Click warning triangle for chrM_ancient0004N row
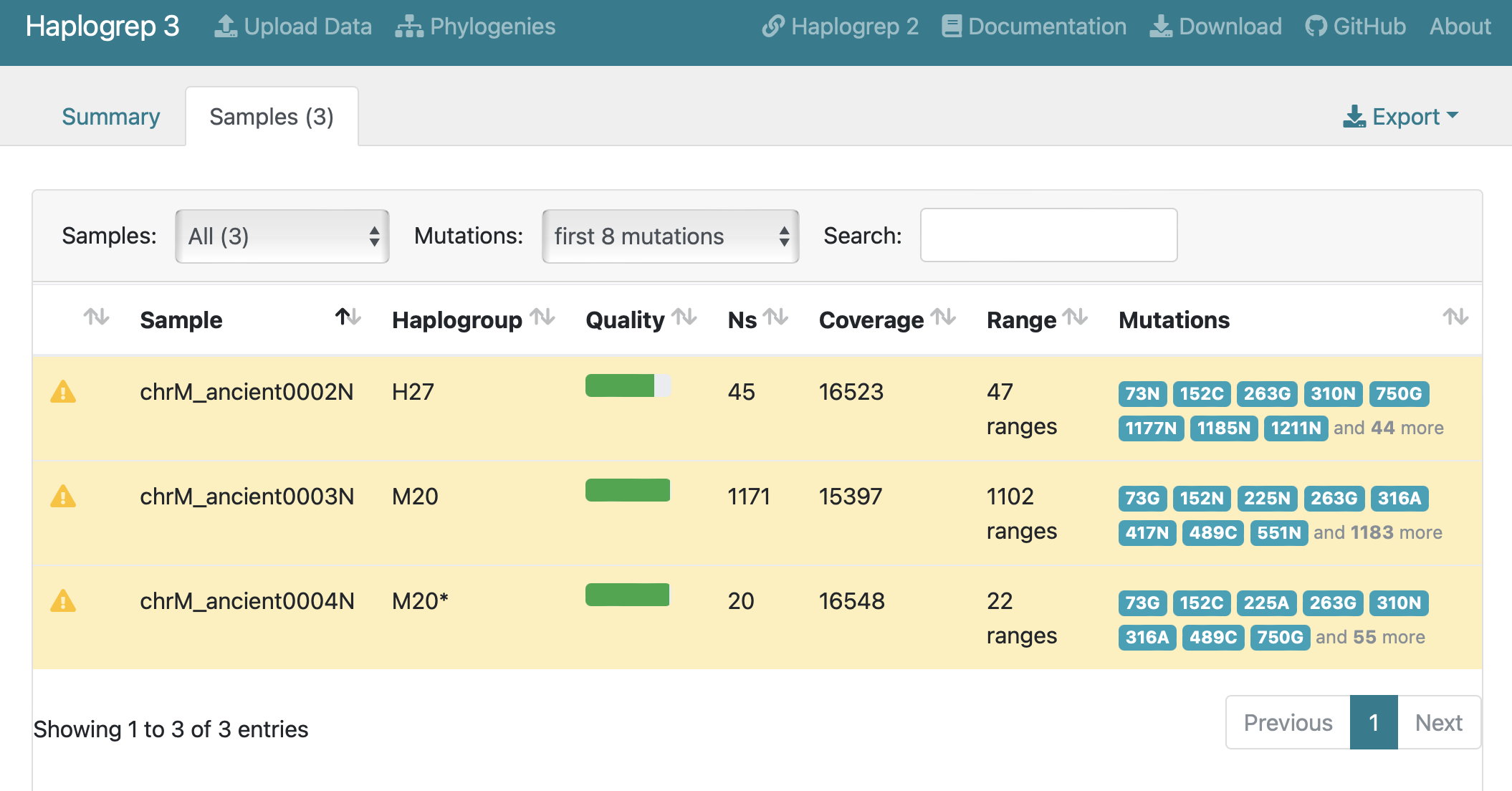Screen dimensions: 1512x791 click(x=63, y=601)
